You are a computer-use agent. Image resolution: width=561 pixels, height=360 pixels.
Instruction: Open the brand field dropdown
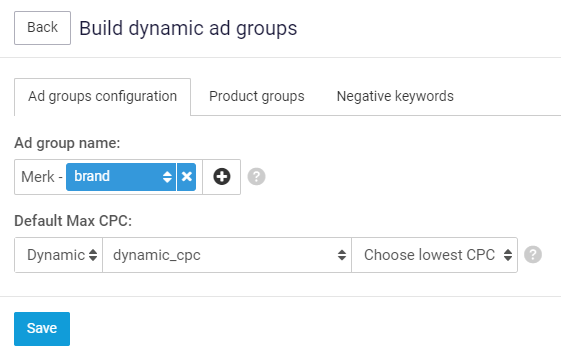121,177
